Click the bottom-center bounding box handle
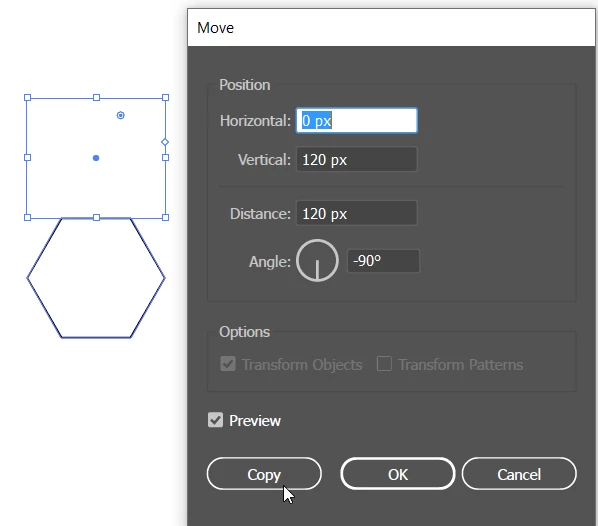598x526 pixels. 96,217
